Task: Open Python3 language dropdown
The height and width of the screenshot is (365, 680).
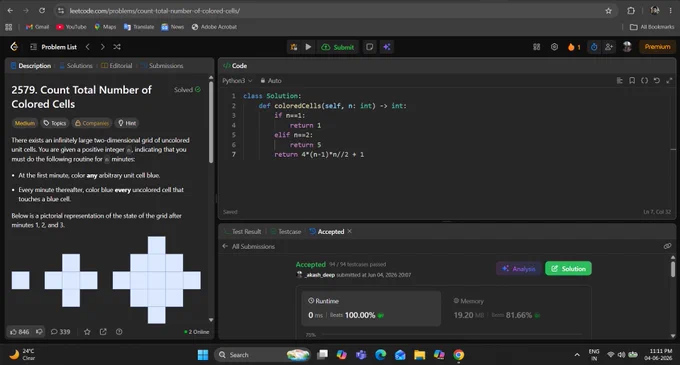Action: point(237,81)
